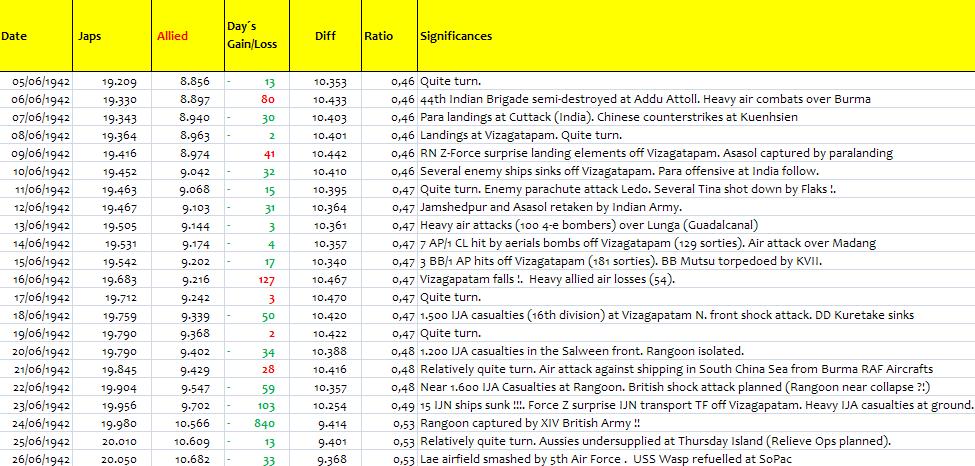Click 'Rangoon captured by XIV British Army' cell
This screenshot has height=466, width=975.
[696, 424]
